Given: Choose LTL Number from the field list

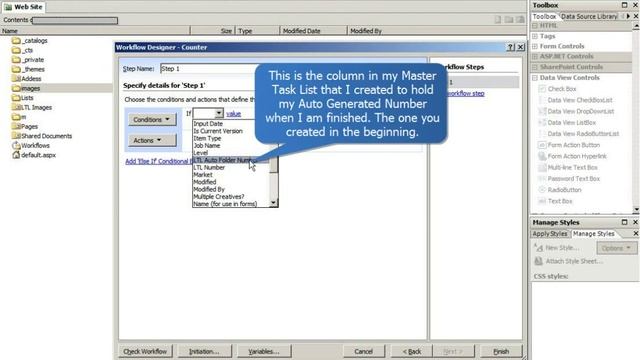Looking at the screenshot, I should (231, 167).
